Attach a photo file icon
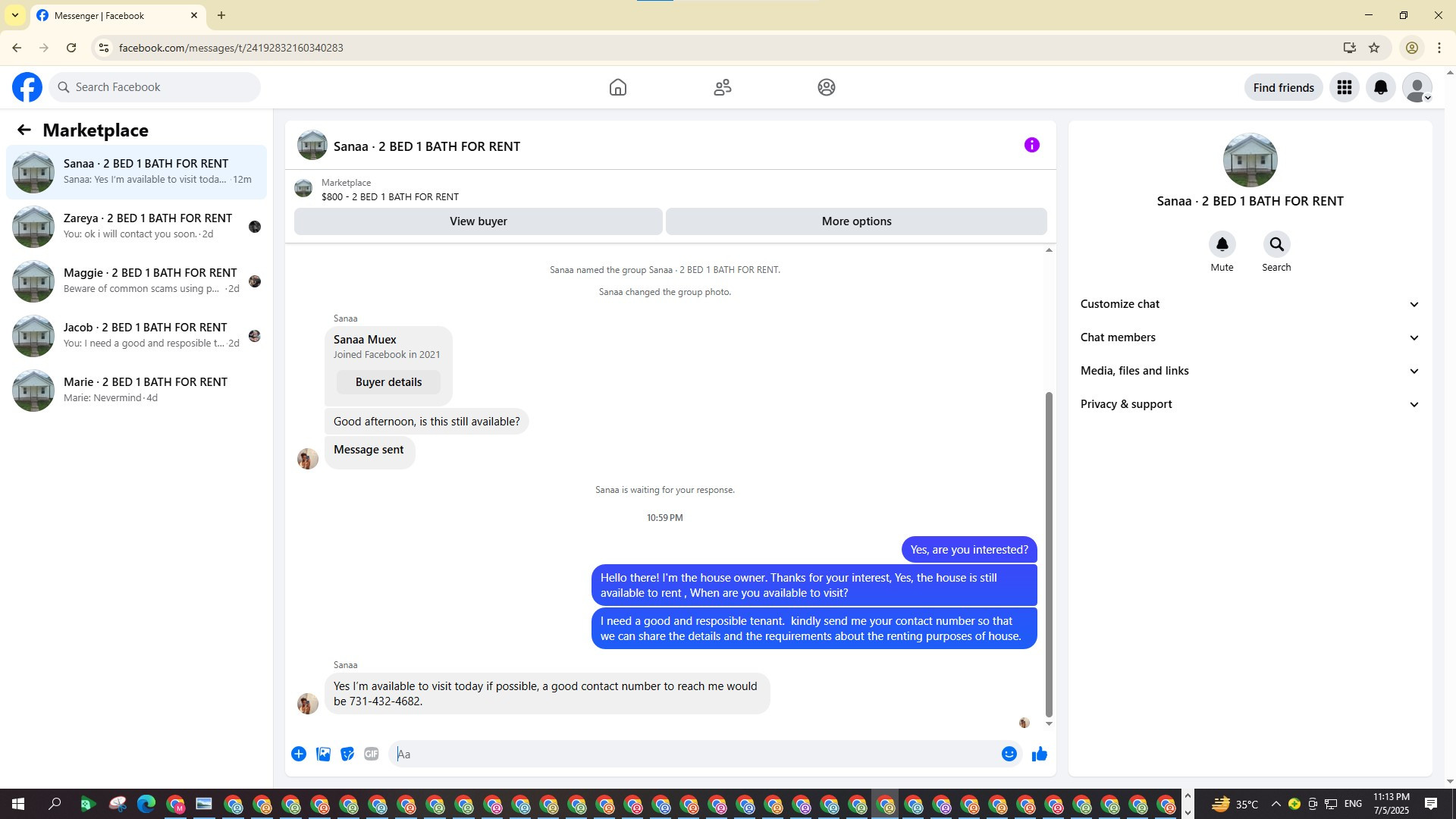Image resolution: width=1456 pixels, height=819 pixels. coord(323,754)
